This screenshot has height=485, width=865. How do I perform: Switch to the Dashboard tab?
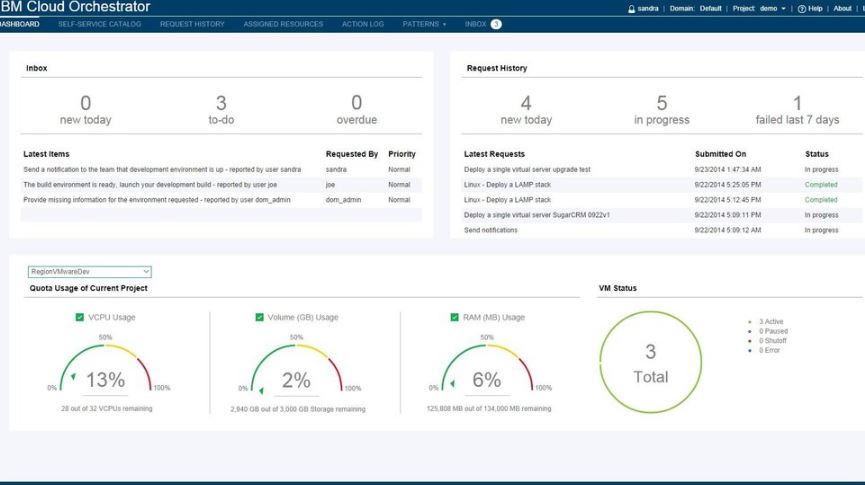(x=19, y=24)
